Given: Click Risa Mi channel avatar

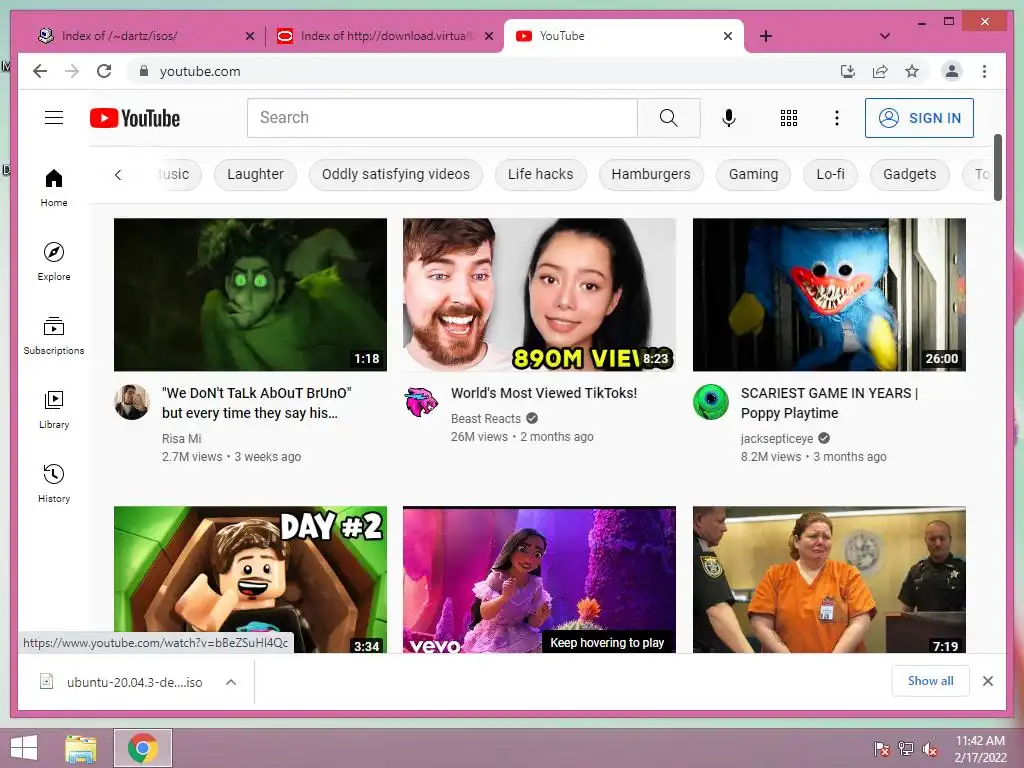Looking at the screenshot, I should pyautogui.click(x=132, y=402).
